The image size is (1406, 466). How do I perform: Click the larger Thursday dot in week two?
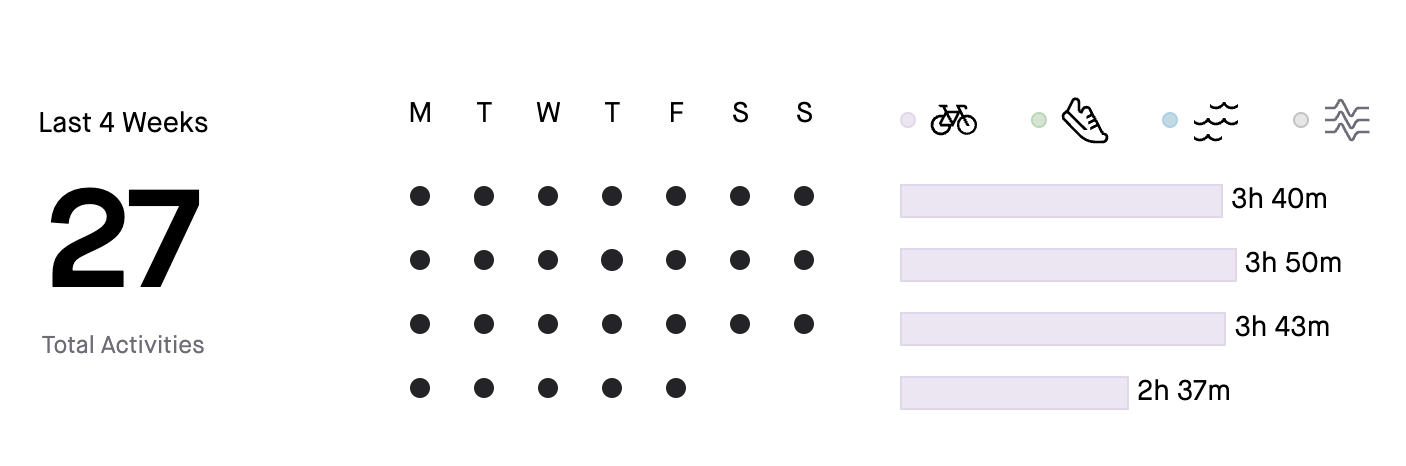[612, 260]
